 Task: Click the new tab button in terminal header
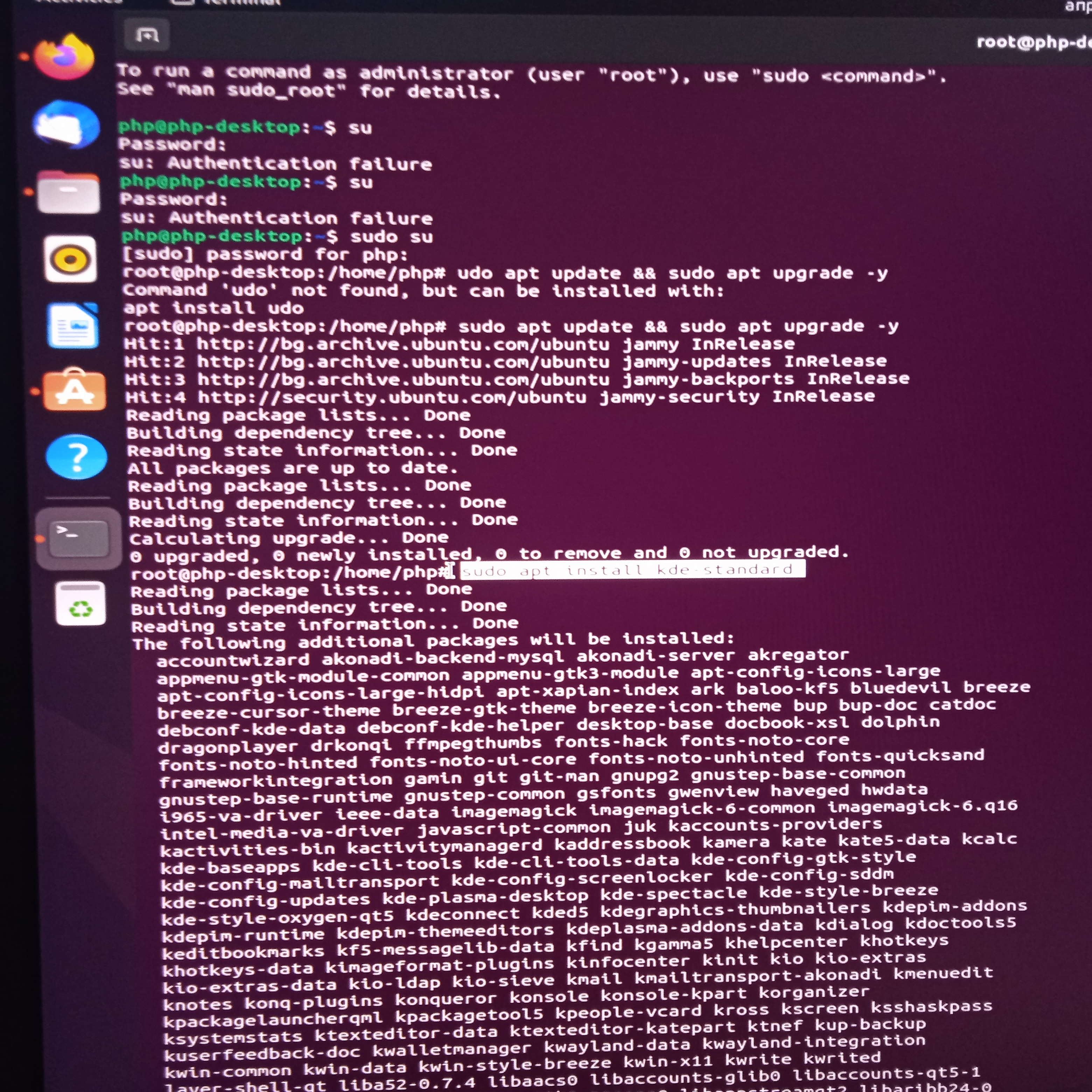tap(147, 36)
